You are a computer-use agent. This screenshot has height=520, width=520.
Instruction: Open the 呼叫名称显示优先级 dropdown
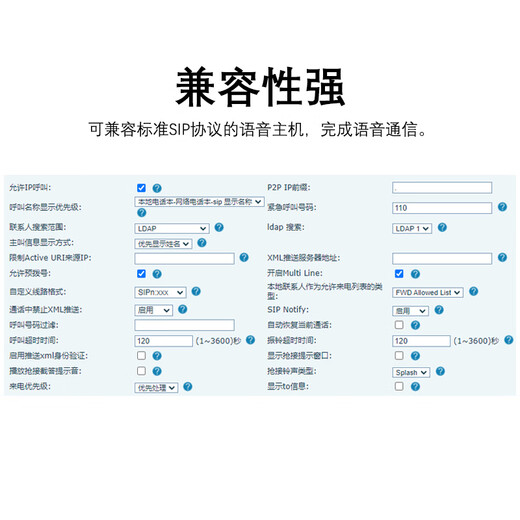199,202
